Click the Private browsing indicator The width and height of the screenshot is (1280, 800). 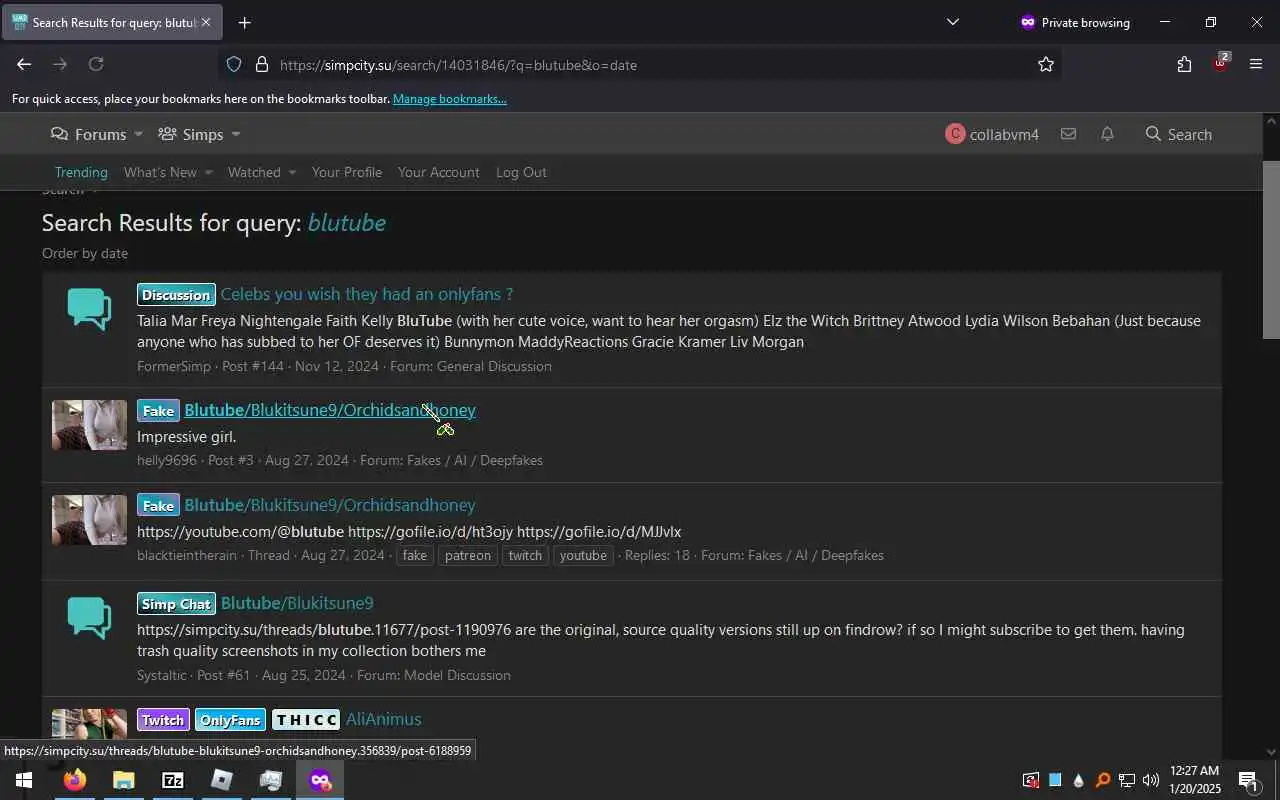1075,22
